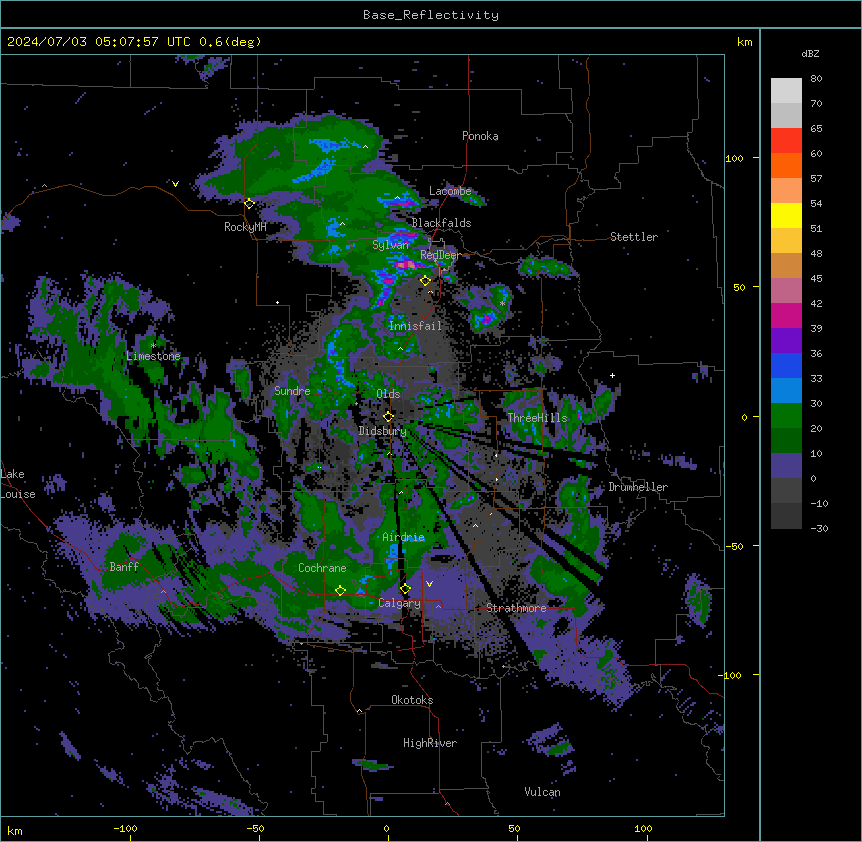Click the Cochrane city label

(322, 568)
